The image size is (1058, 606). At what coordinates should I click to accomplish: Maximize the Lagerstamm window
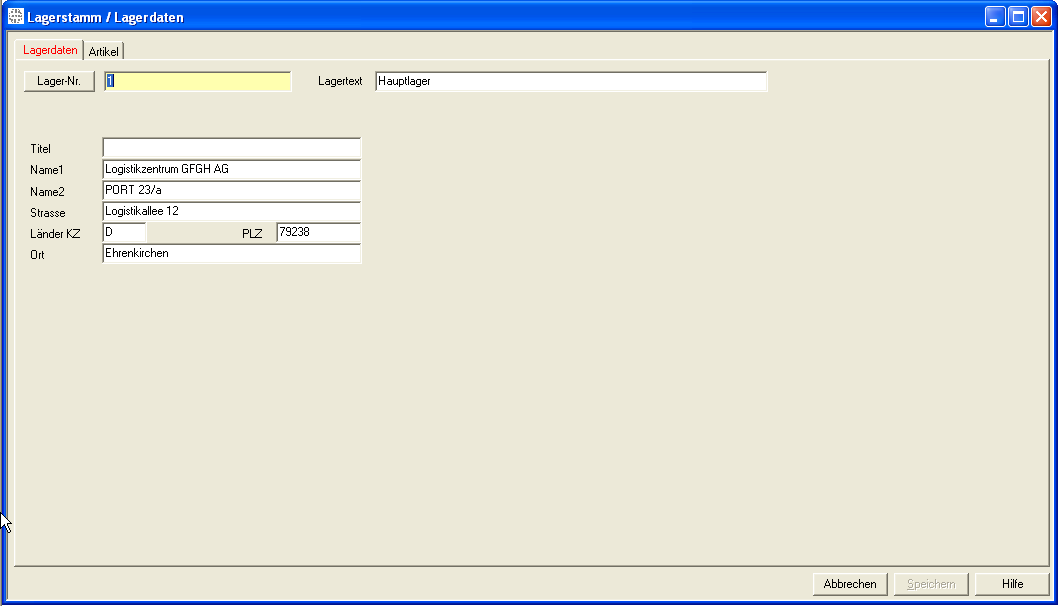point(1018,16)
